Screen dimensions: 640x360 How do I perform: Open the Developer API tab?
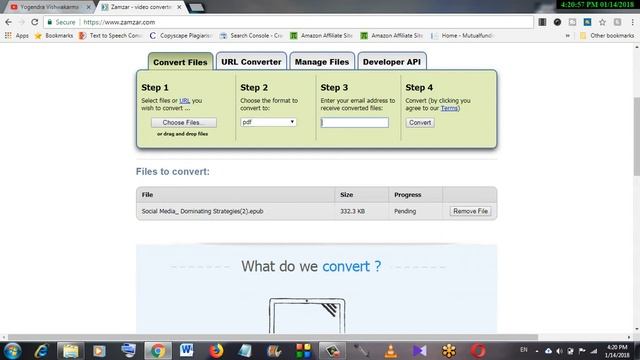click(391, 62)
